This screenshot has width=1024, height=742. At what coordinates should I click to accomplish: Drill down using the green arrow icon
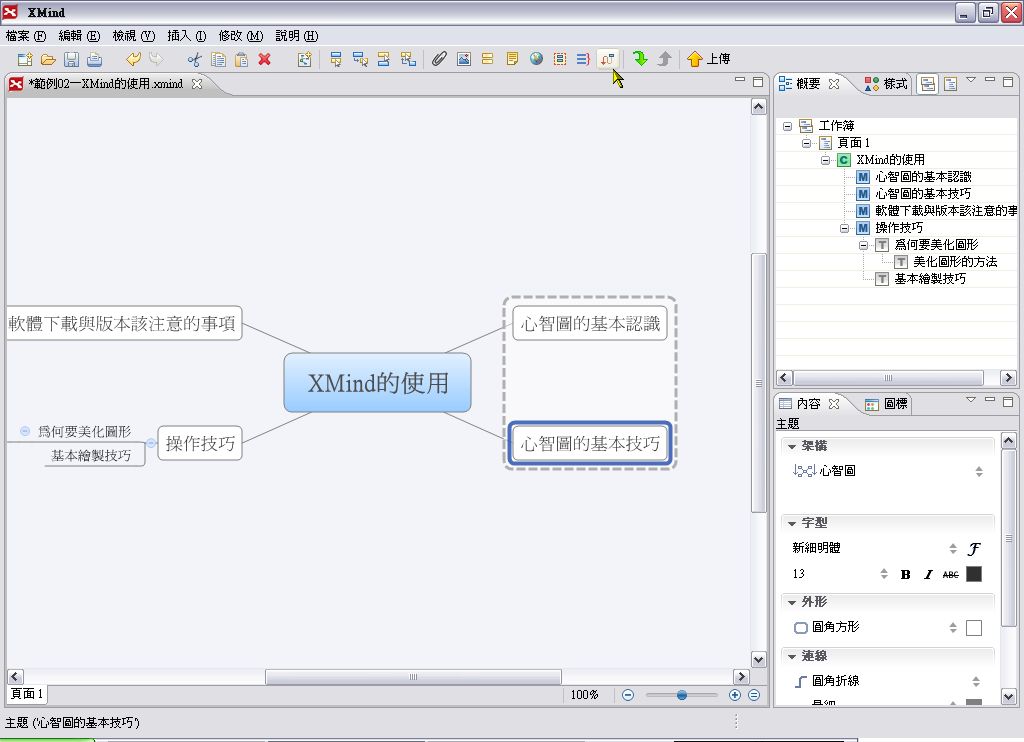640,59
